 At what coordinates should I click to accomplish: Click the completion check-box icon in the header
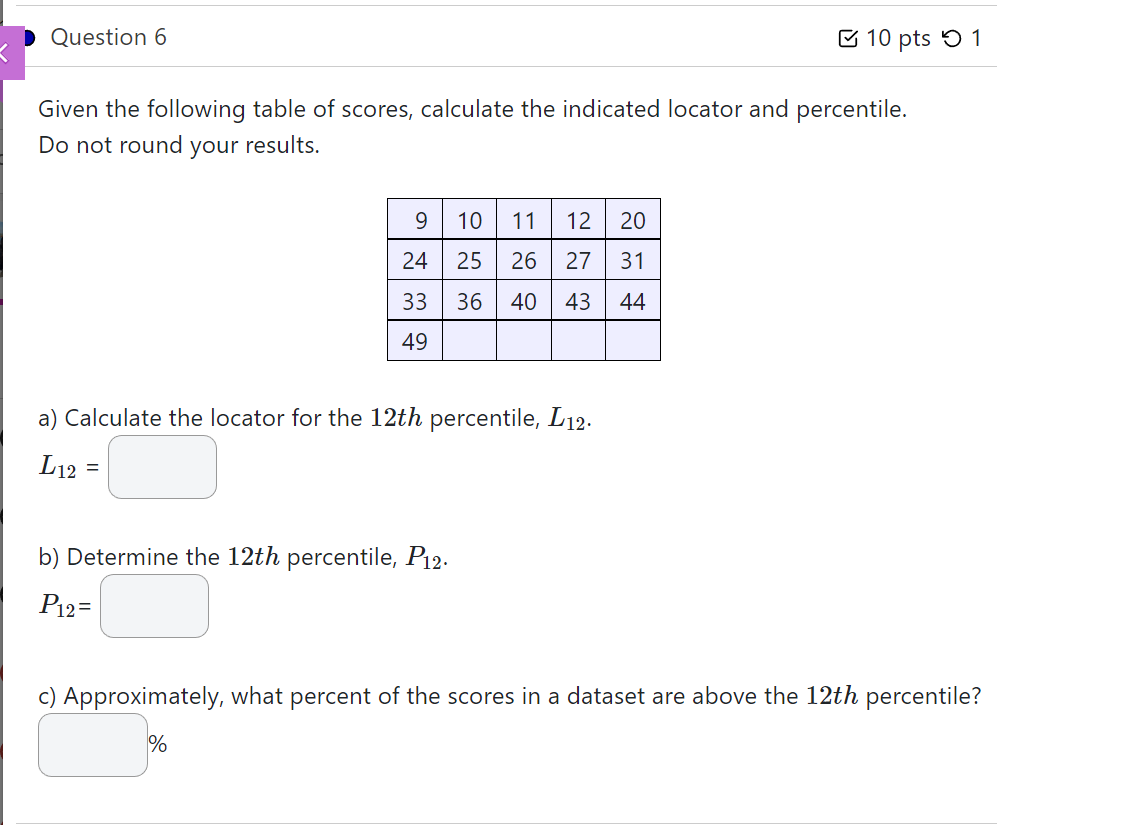point(849,38)
